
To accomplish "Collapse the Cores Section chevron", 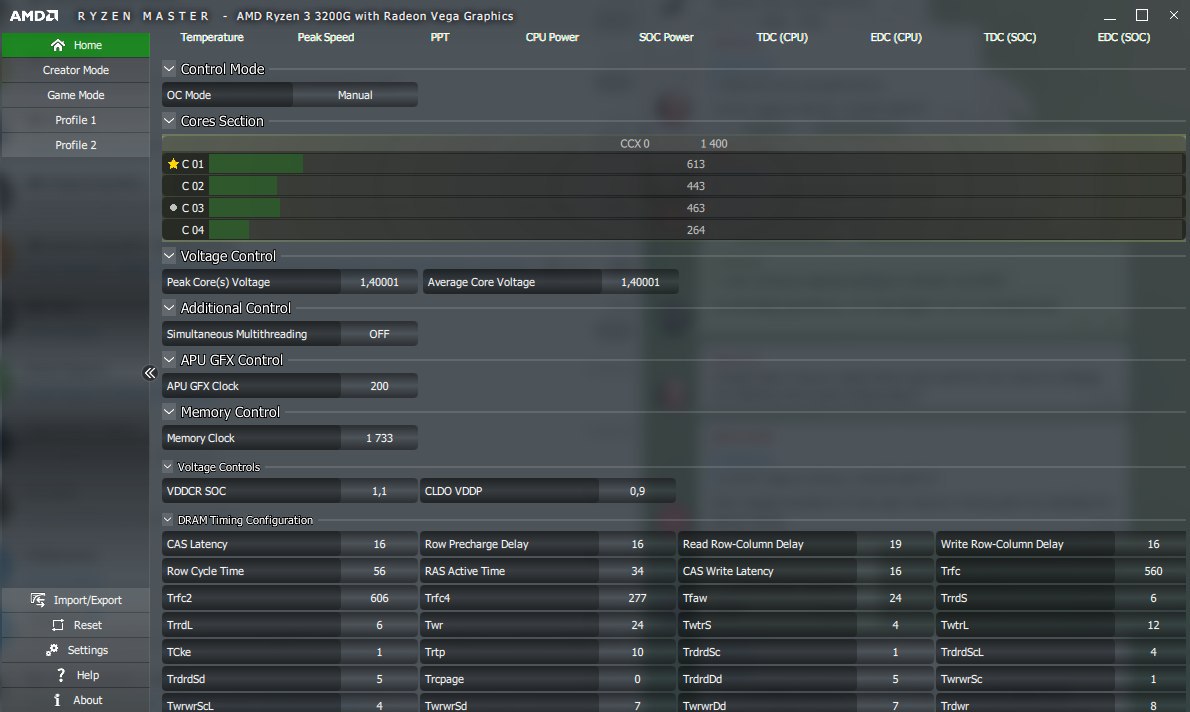I will point(169,121).
